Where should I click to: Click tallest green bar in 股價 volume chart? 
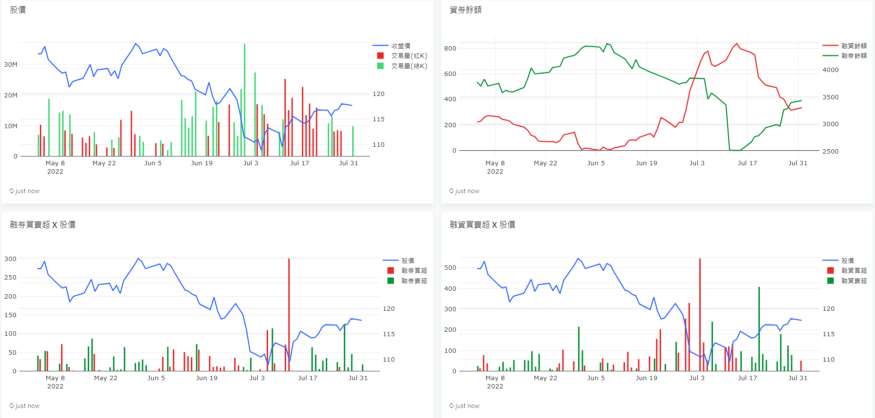pos(243,100)
